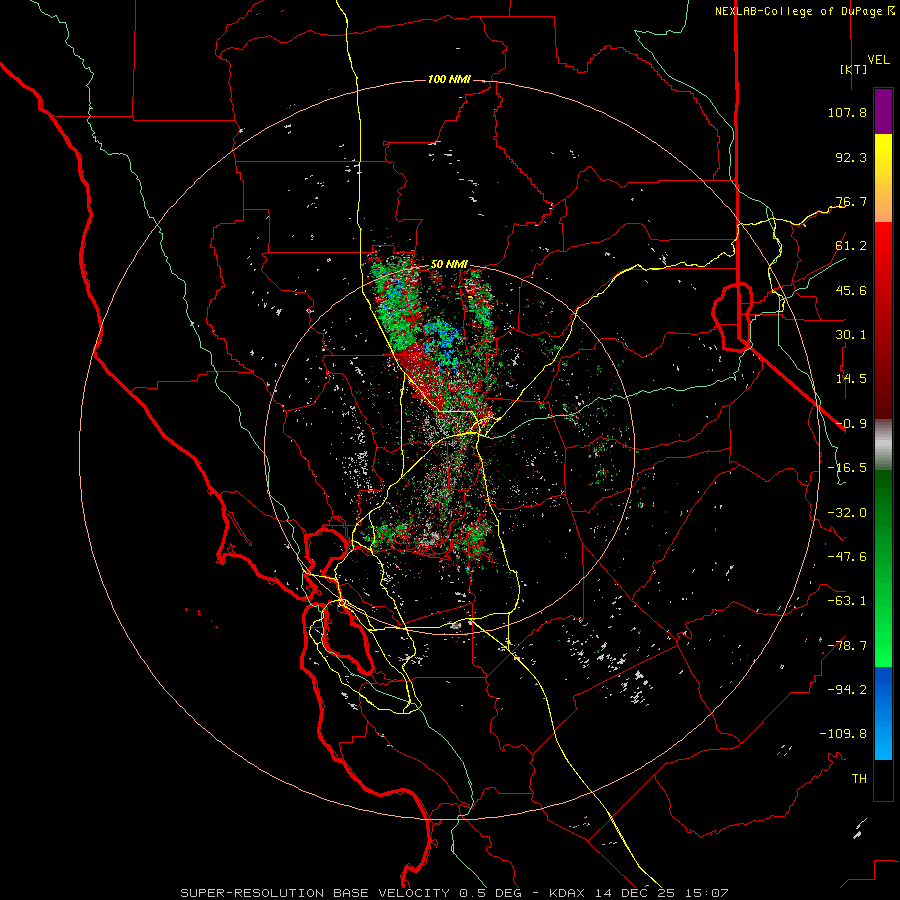
Task: Click the -94.2 value on velocity scale
Action: pyautogui.click(x=847, y=690)
